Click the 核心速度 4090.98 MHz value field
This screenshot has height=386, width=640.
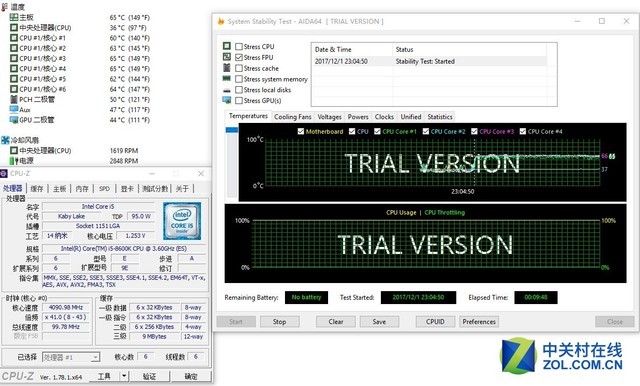click(66, 307)
